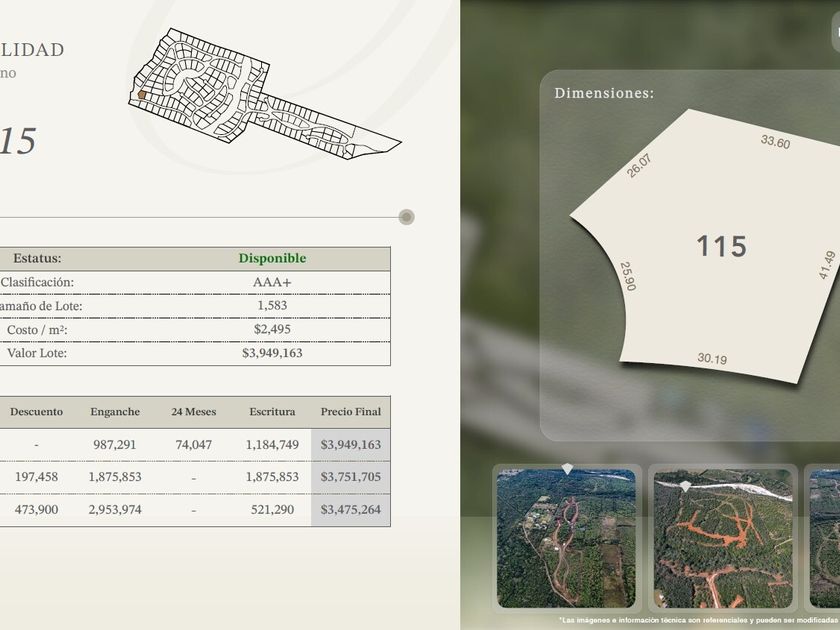The width and height of the screenshot is (840, 630).
Task: Click the 'Enganche' column header
Action: tap(115, 412)
